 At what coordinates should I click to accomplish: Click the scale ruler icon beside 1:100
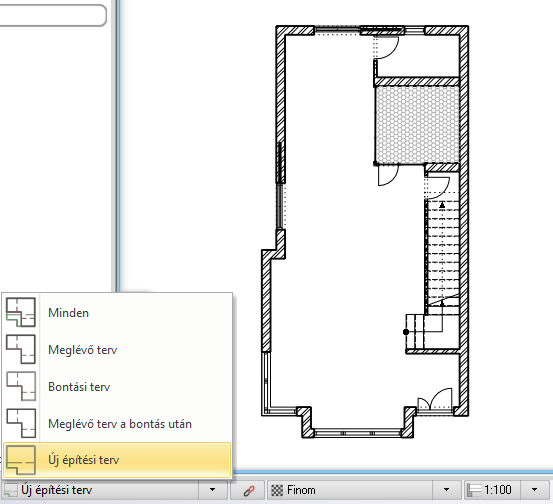pos(474,490)
